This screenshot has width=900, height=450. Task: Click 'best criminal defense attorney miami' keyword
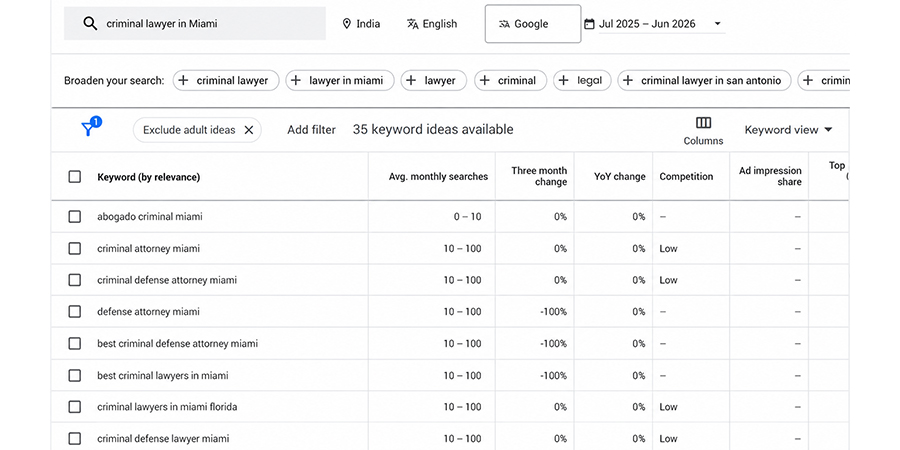(177, 343)
